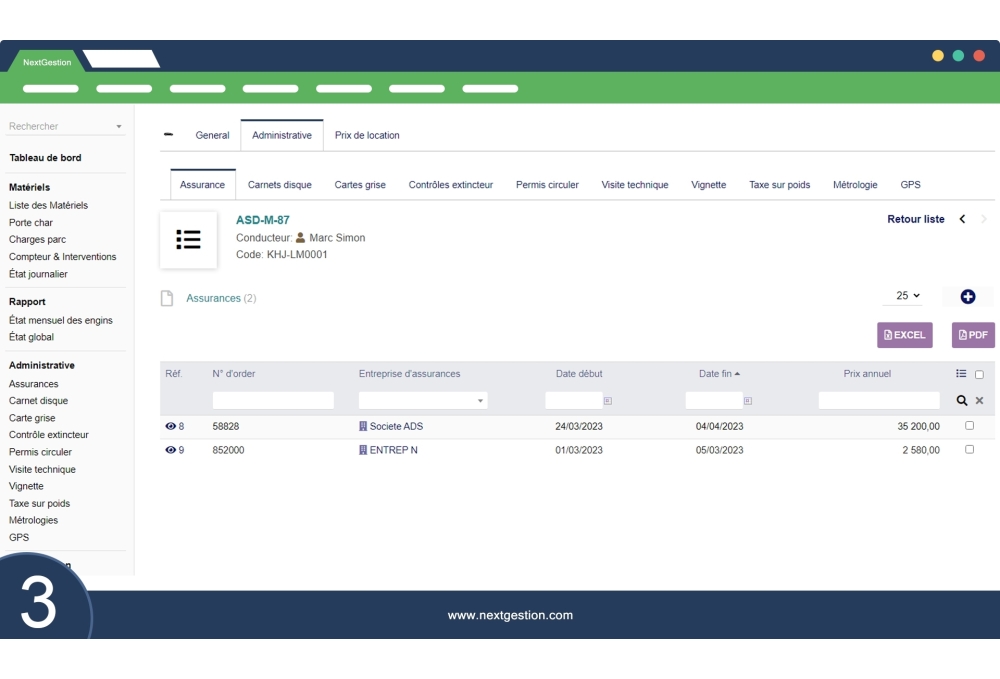Go to previous record with left chevron
Image resolution: width=1000 pixels, height=679 pixels.
coord(962,219)
